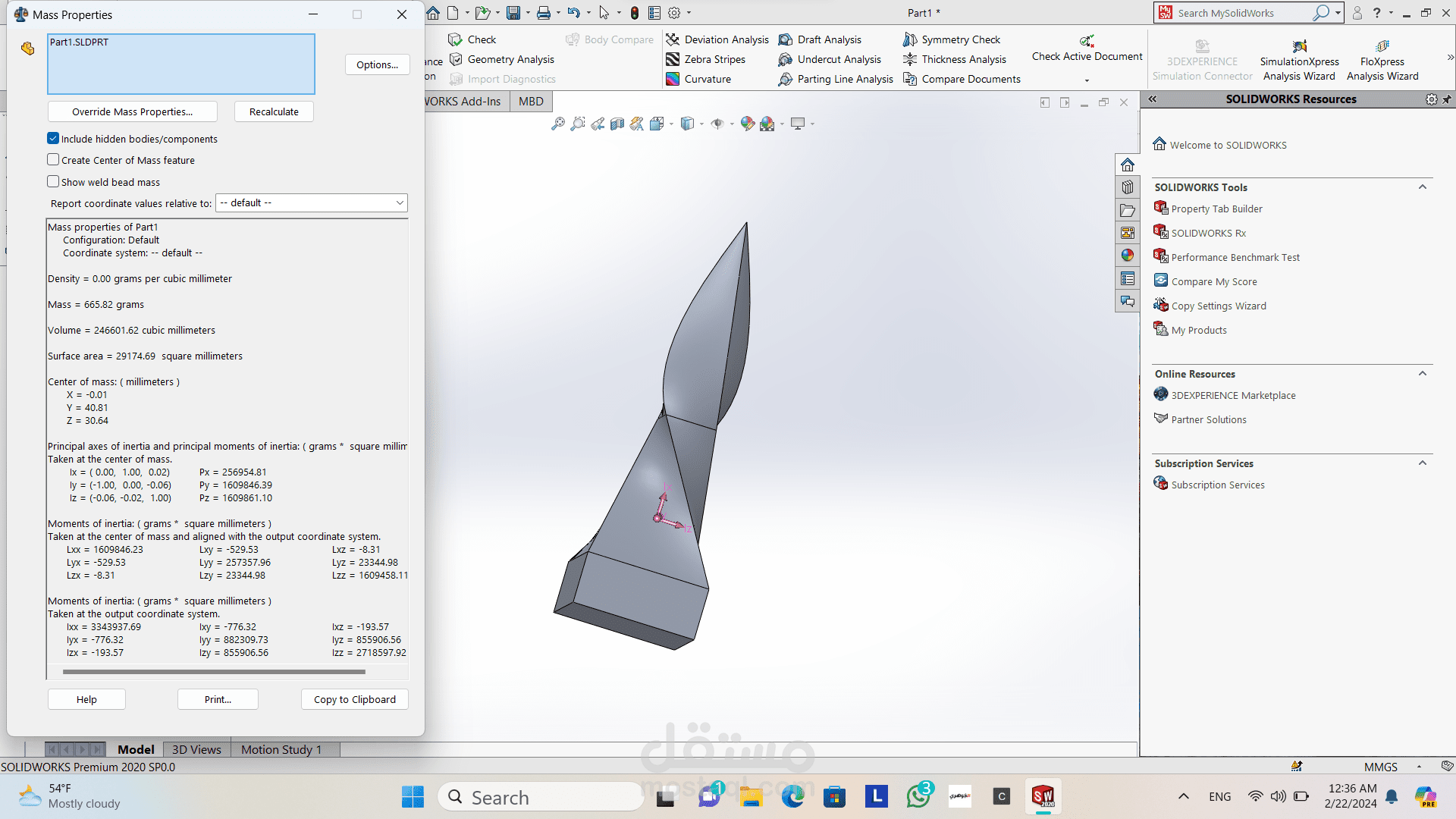
Task: Turn on Curvature display
Action: point(698,79)
